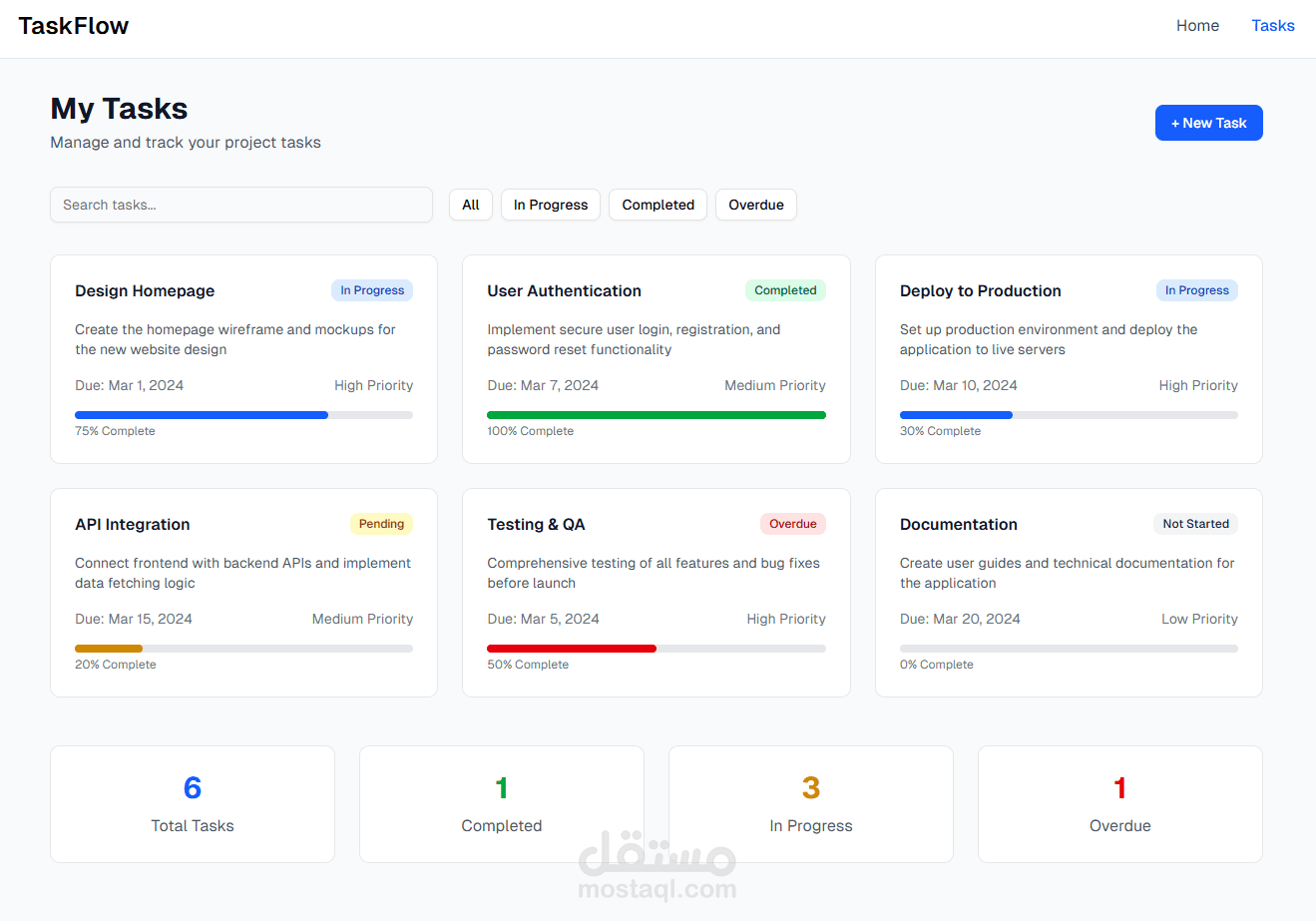Click "Due: Mar 10, 2024" text
This screenshot has height=921, width=1316.
959,385
